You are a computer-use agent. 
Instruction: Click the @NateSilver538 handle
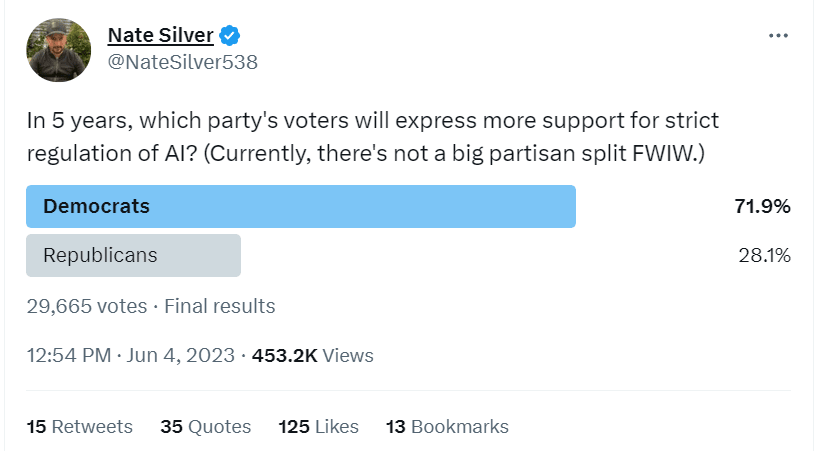pyautogui.click(x=182, y=62)
